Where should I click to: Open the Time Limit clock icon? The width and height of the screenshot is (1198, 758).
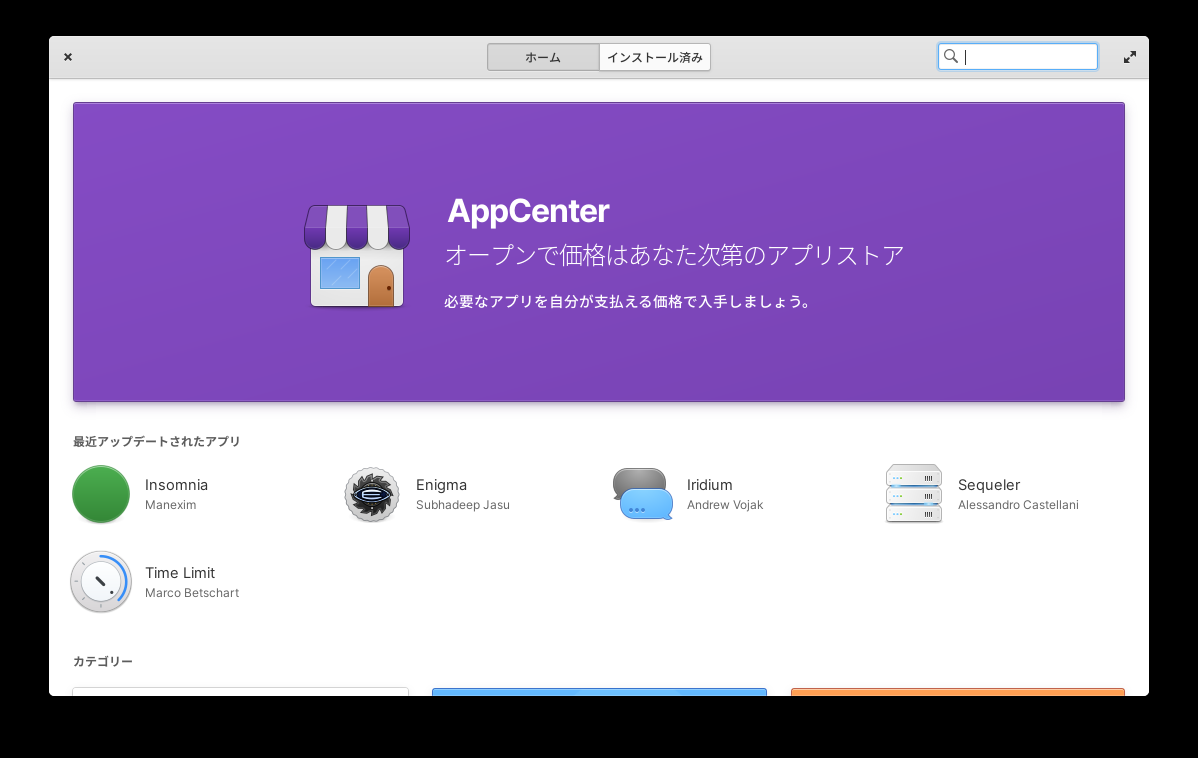101,581
